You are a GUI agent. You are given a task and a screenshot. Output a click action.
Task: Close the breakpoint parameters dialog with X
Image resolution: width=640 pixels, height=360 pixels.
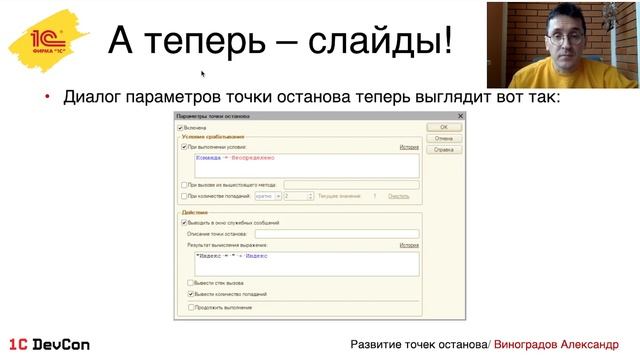pos(460,116)
